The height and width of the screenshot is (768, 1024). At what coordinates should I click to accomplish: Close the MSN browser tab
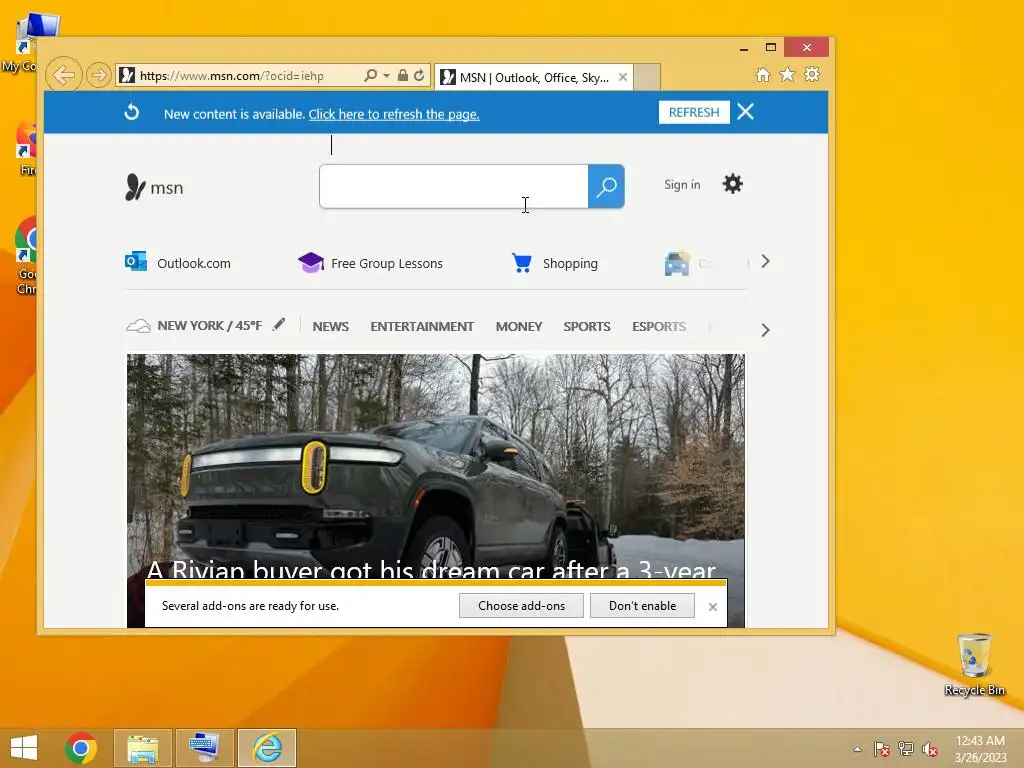623,77
